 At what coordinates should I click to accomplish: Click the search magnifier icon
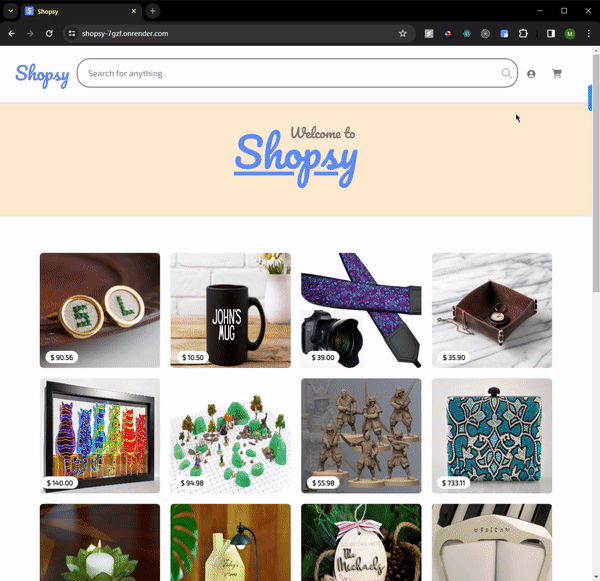click(x=506, y=73)
